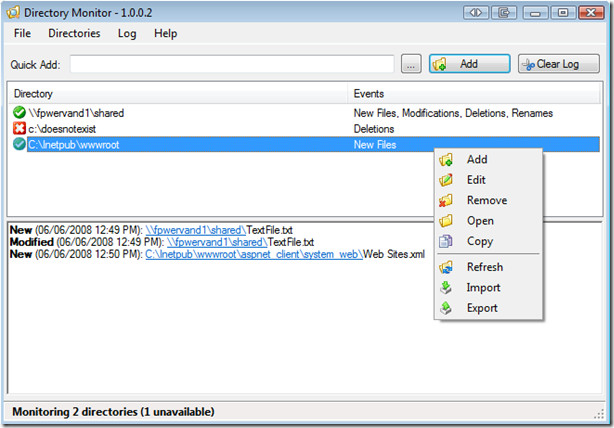Open the C:\Inetpub\wwwroot\aspnet_client\system_web link

254,254
